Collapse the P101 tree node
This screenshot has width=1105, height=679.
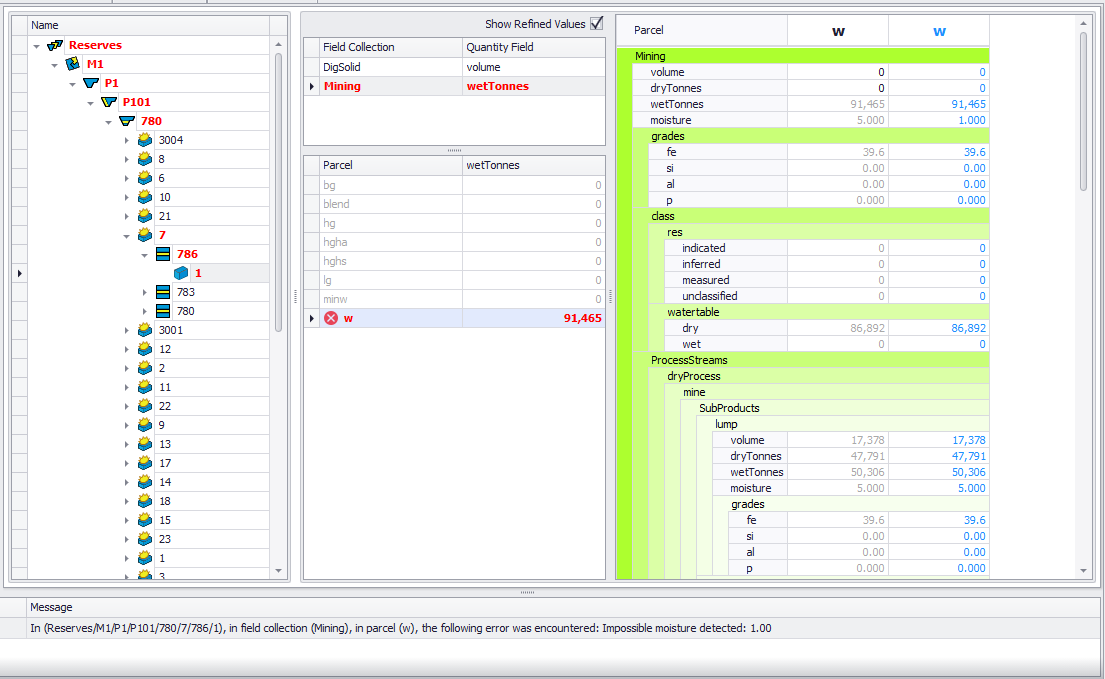click(91, 102)
